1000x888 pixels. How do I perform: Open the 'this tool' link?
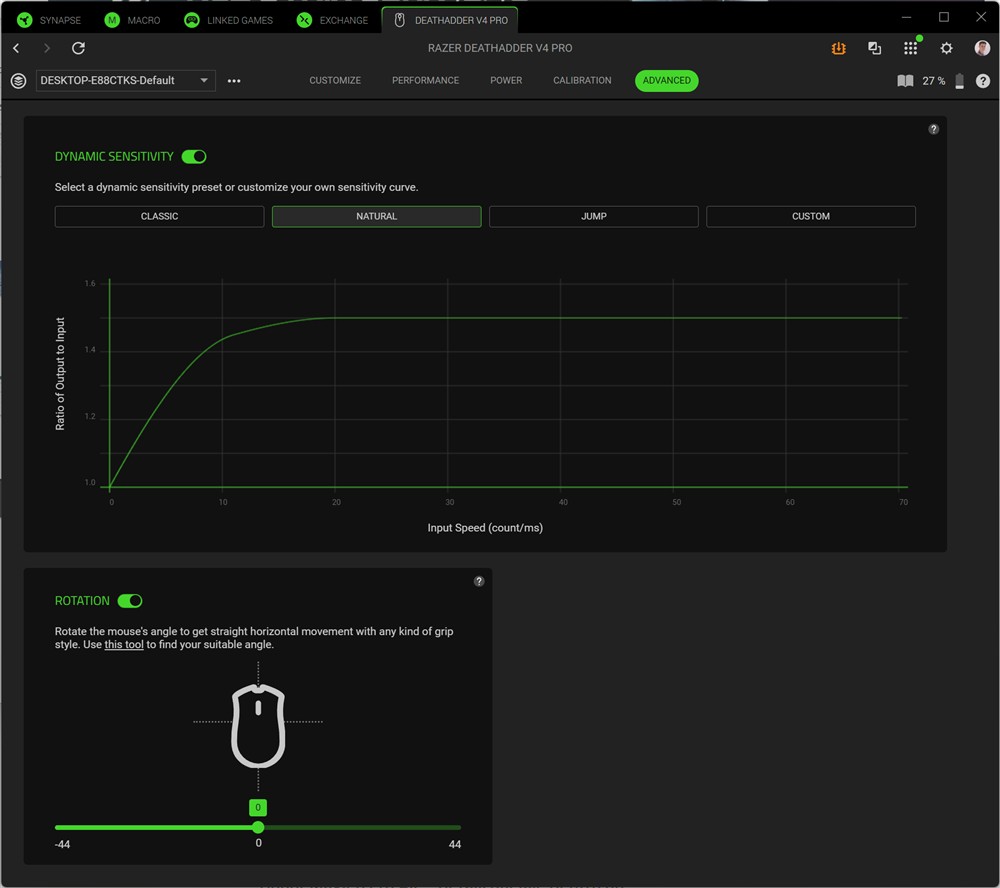(124, 645)
